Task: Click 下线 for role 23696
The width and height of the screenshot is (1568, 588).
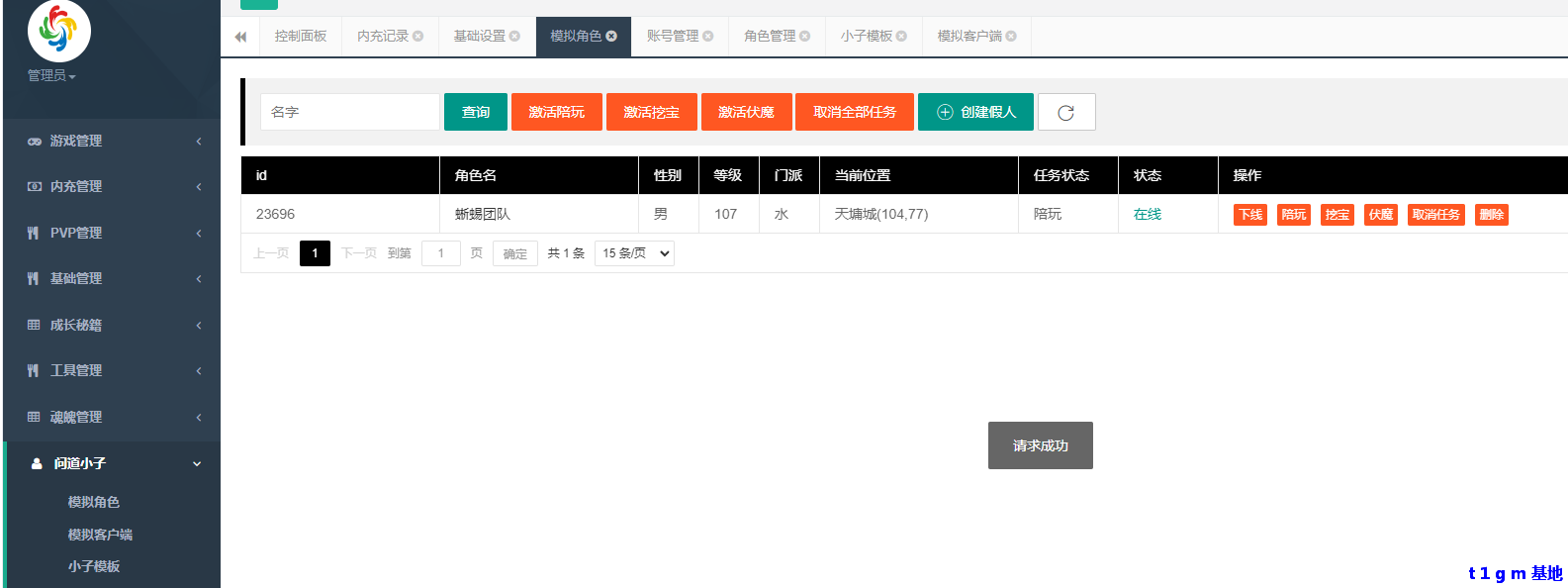Action: pyautogui.click(x=1250, y=215)
